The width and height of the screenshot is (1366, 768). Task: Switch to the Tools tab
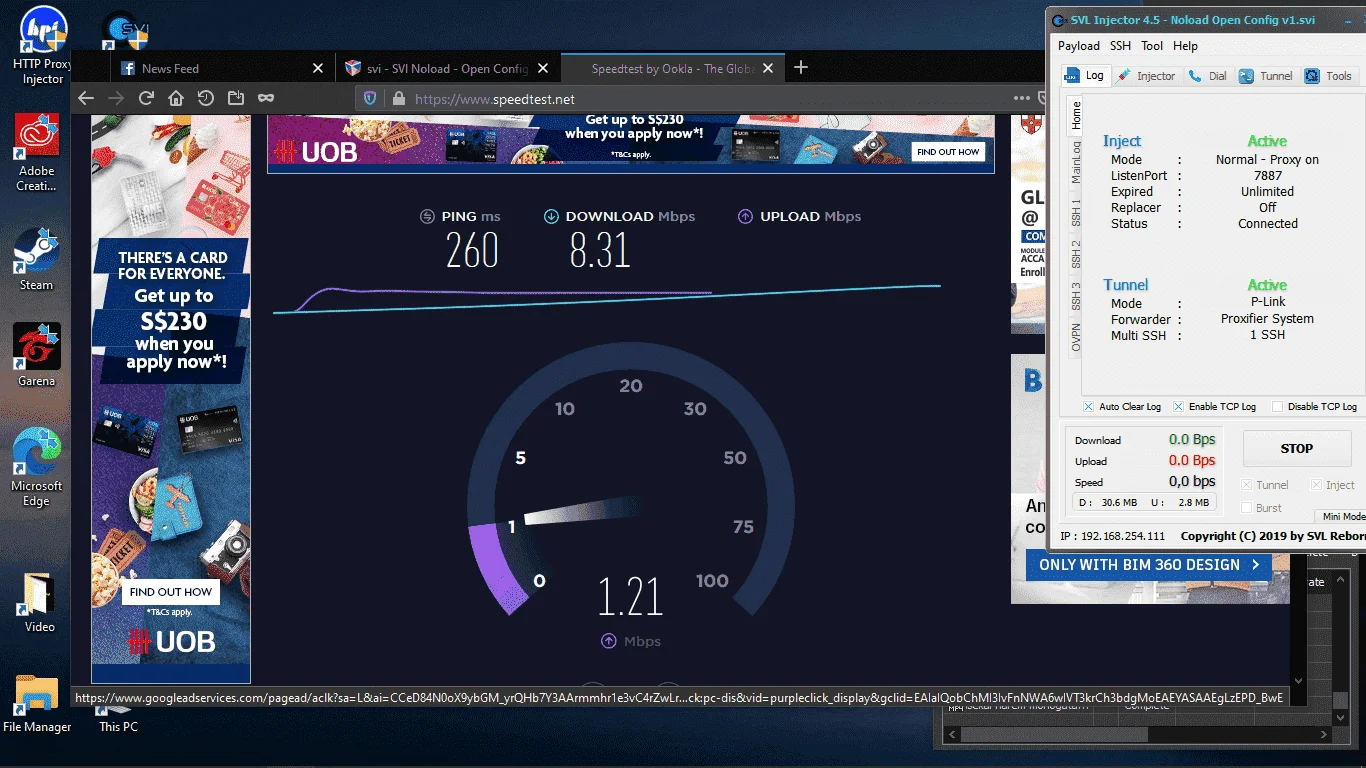click(x=1328, y=76)
